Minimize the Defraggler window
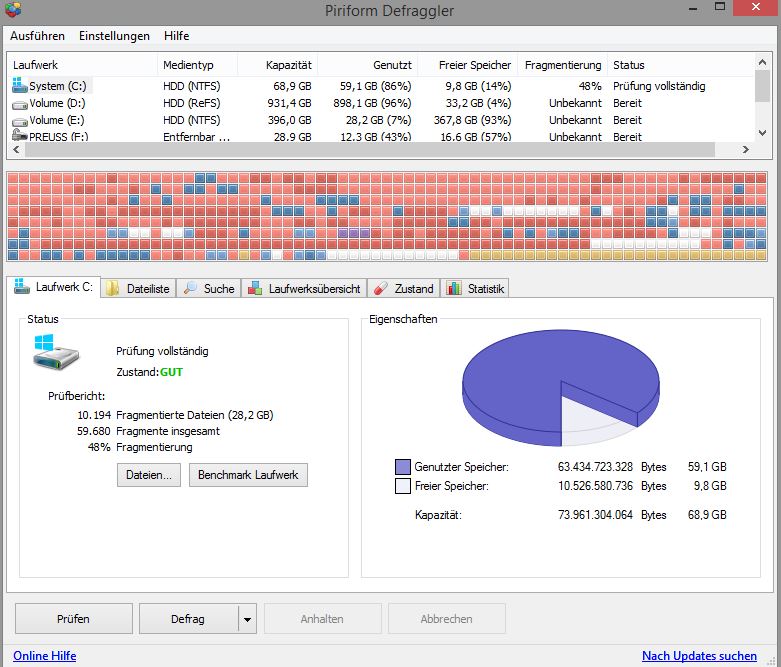 click(693, 8)
